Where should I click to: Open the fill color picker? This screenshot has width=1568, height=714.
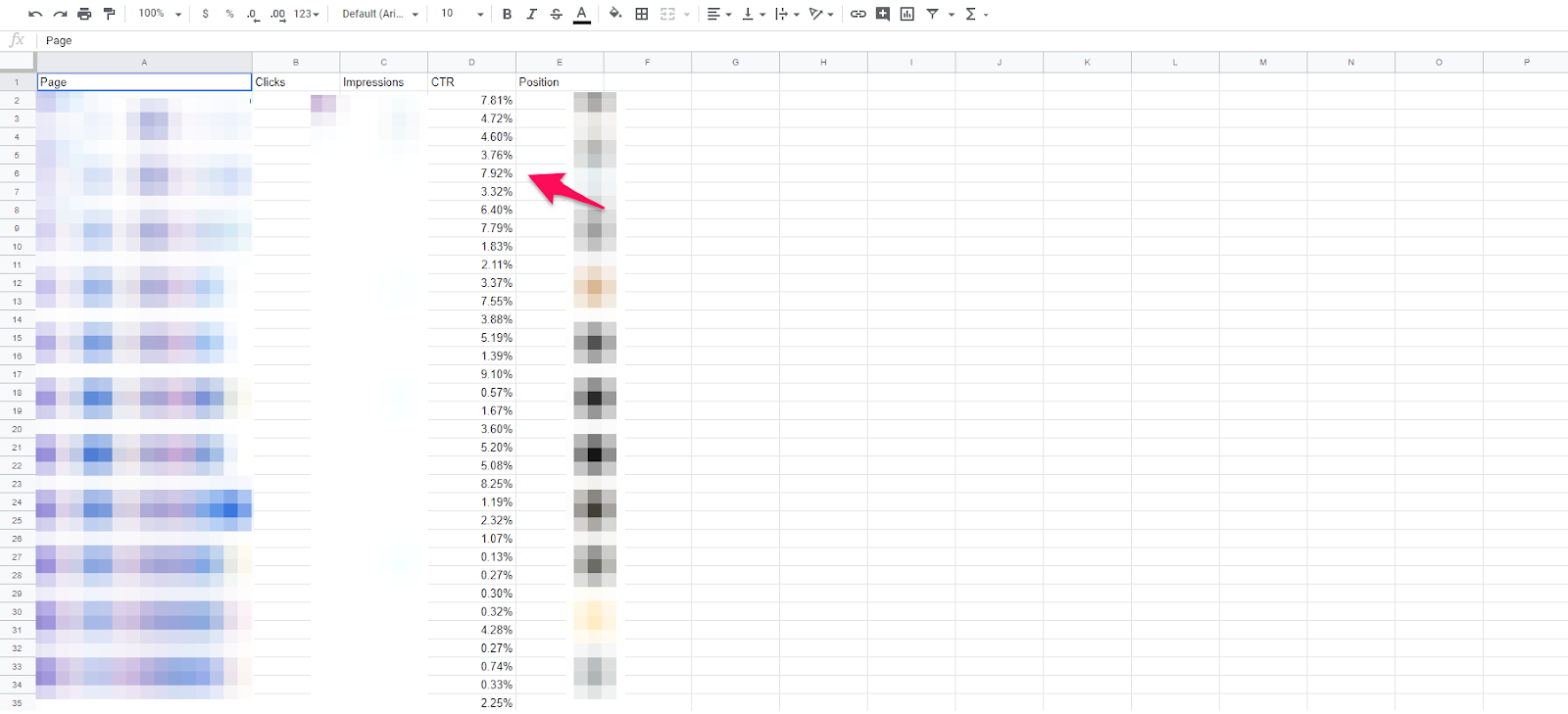click(615, 14)
